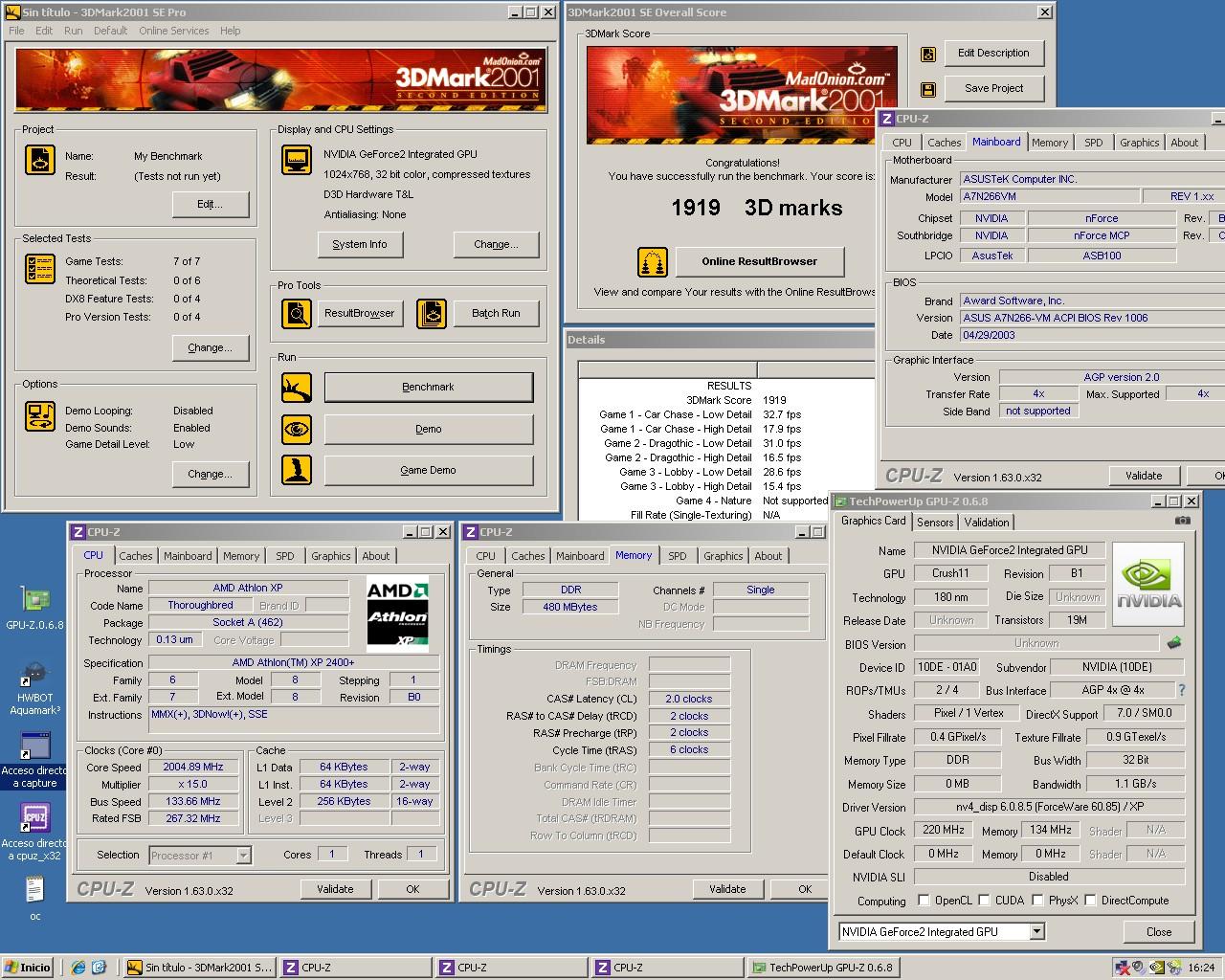Open the GPU selection dropdown in GPU-Z
This screenshot has height=980, width=1225.
(1036, 931)
